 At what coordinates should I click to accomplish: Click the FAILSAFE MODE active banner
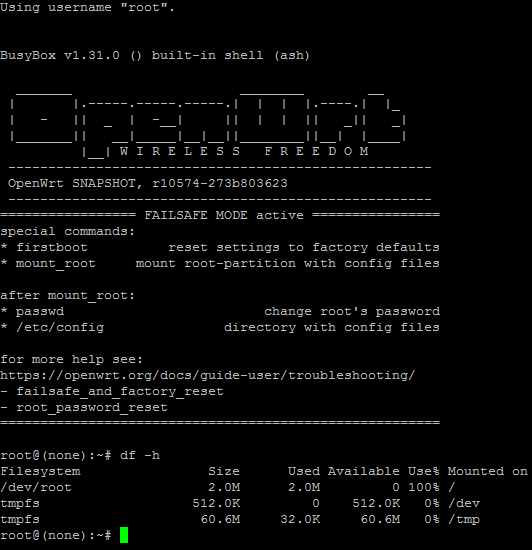(x=224, y=215)
